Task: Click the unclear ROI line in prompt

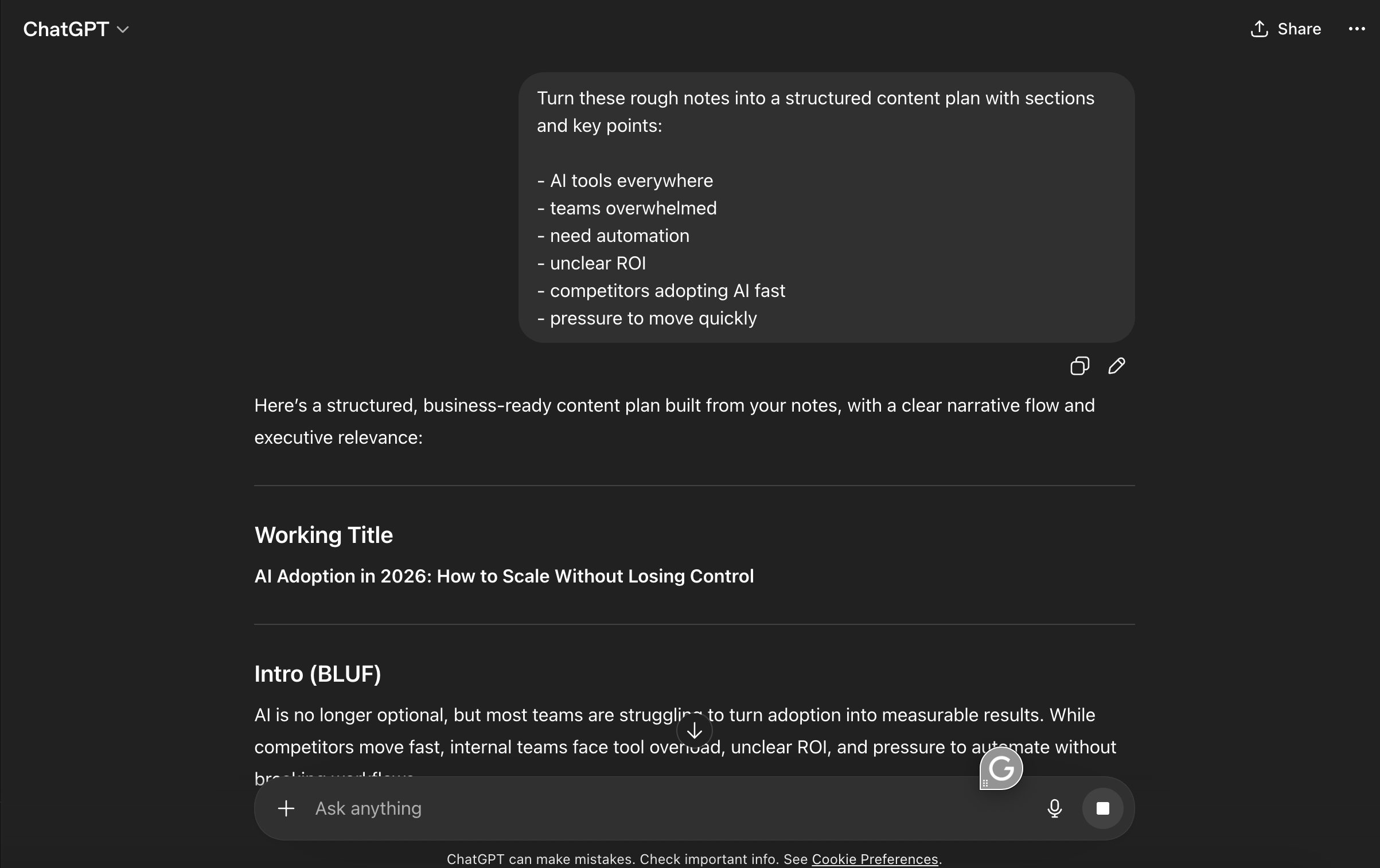Action: pos(598,263)
